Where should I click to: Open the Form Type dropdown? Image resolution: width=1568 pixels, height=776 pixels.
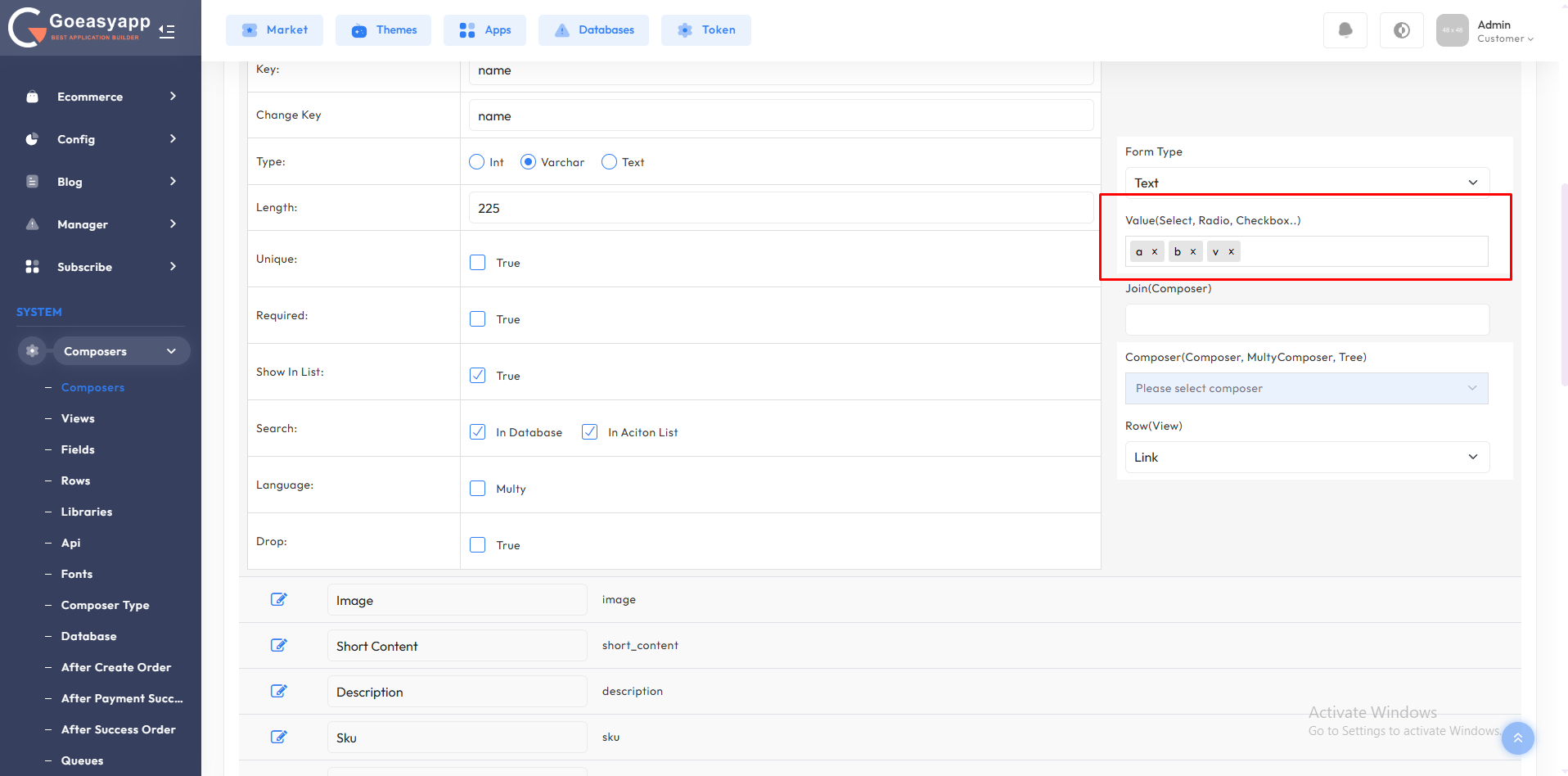tap(1306, 183)
